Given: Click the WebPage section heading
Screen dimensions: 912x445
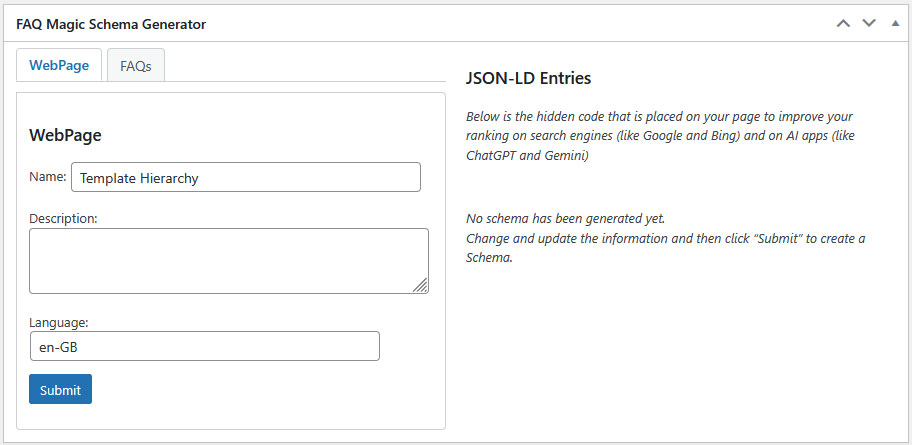Looking at the screenshot, I should (x=65, y=135).
